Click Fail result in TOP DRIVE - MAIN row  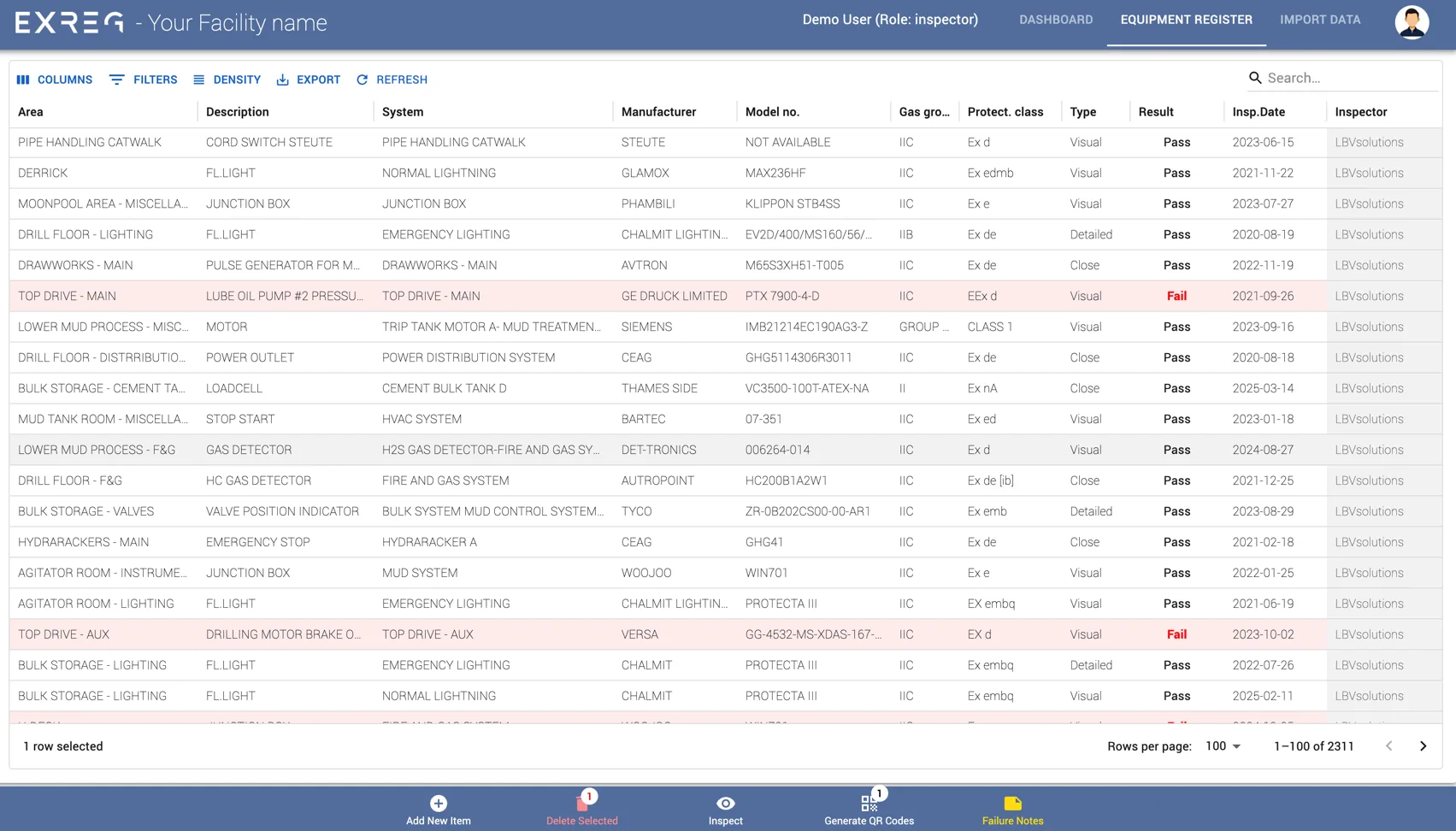click(1176, 297)
